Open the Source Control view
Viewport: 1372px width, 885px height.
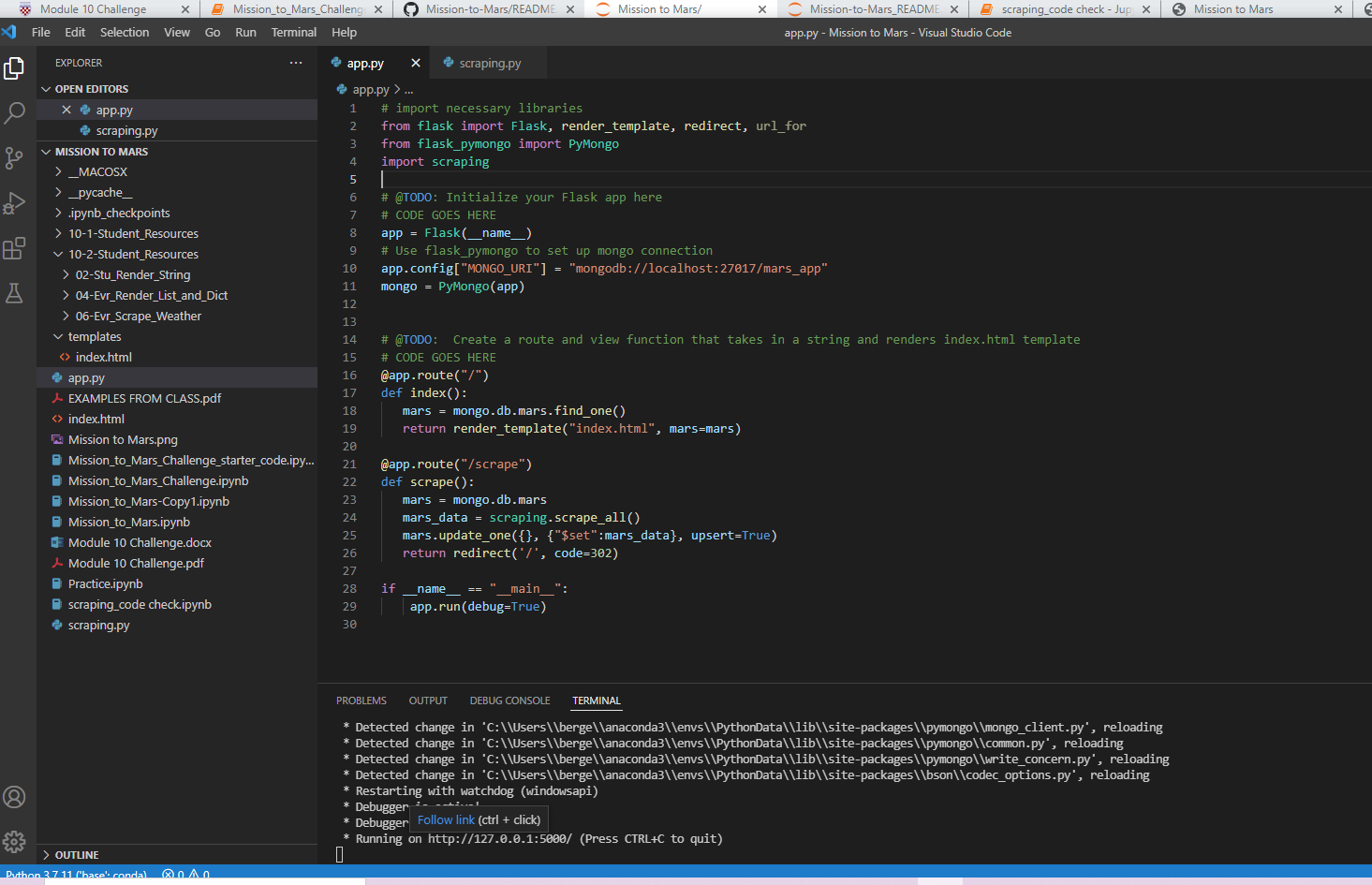point(14,158)
